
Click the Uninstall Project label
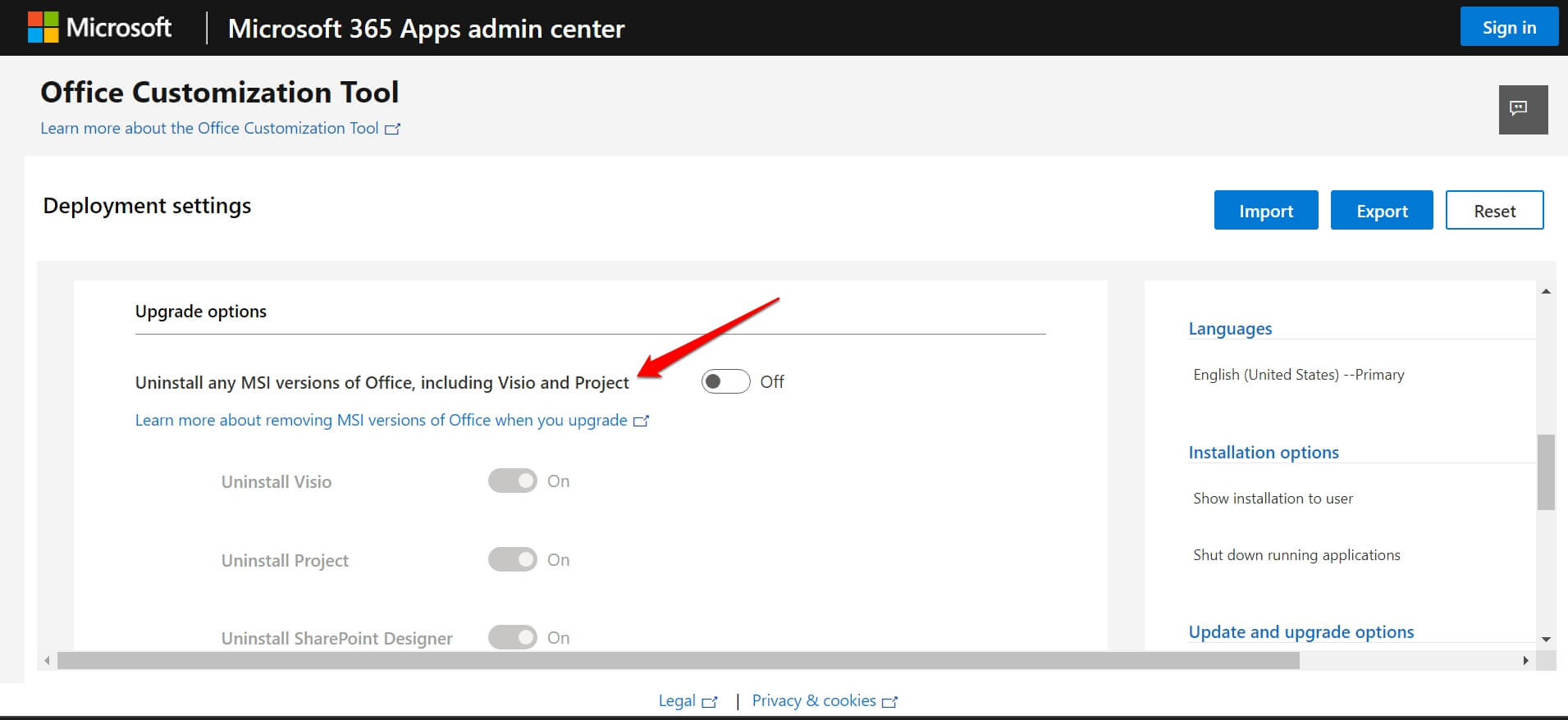click(285, 561)
